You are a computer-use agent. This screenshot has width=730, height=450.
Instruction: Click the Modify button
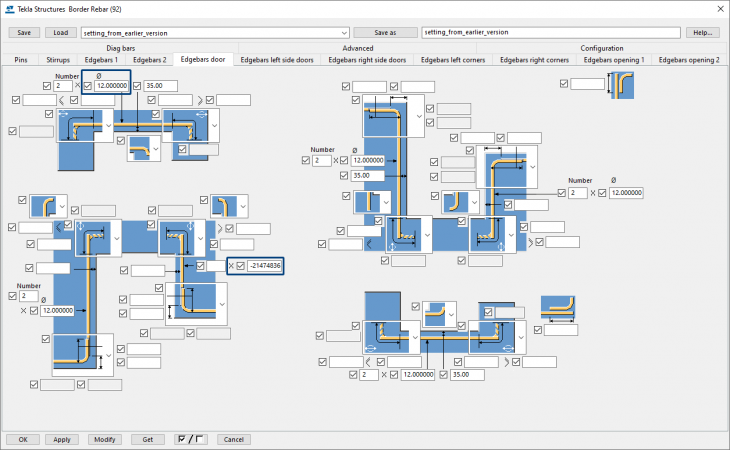point(105,439)
